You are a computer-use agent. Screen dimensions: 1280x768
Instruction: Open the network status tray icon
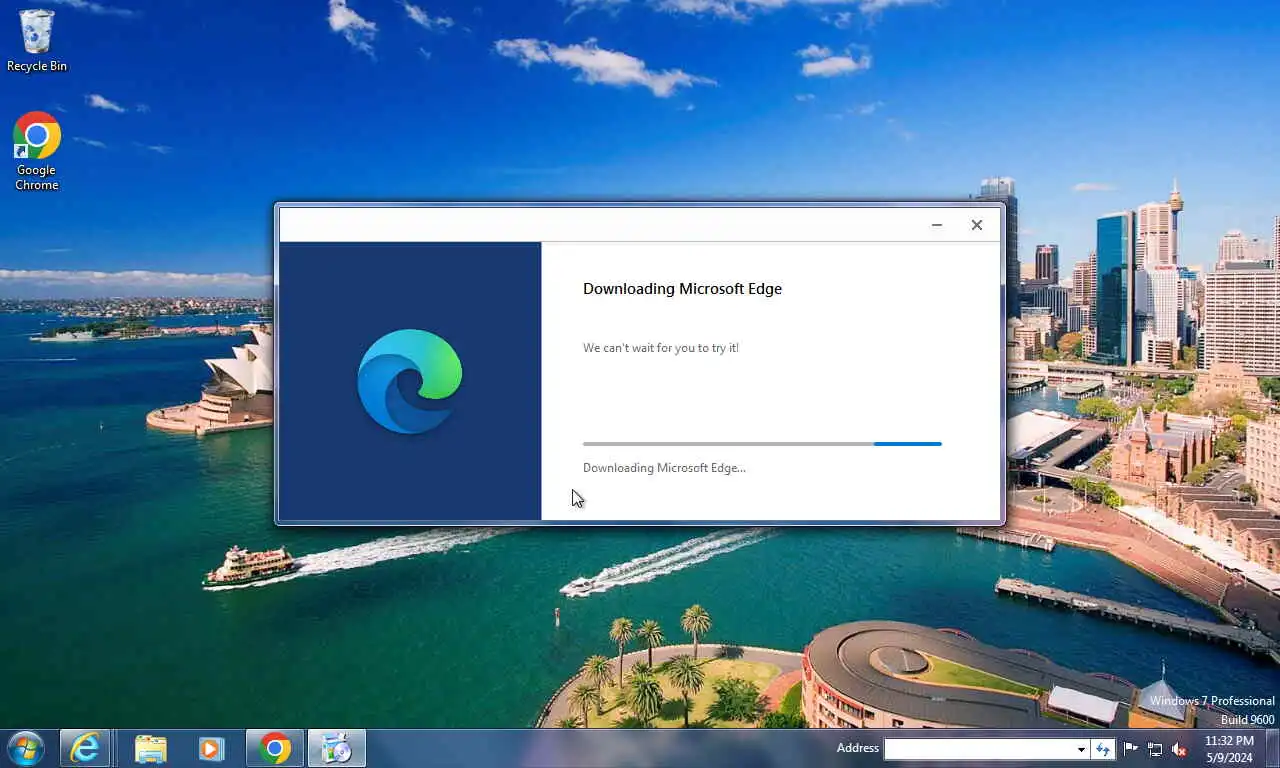pyautogui.click(x=1155, y=749)
